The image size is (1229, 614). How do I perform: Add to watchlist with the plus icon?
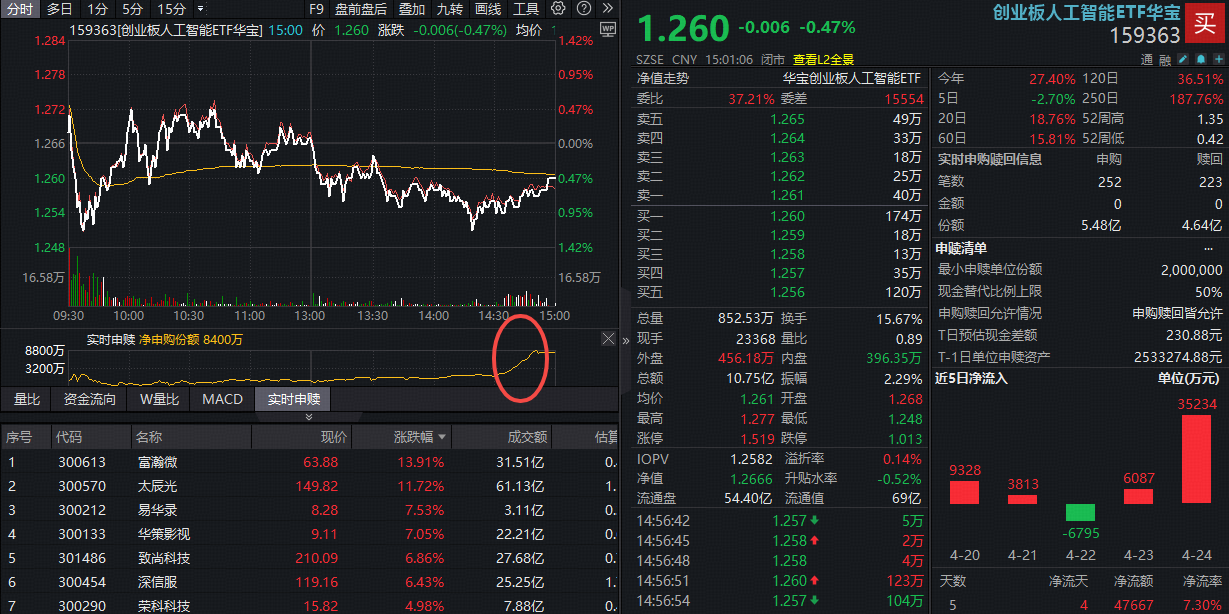click(1219, 60)
